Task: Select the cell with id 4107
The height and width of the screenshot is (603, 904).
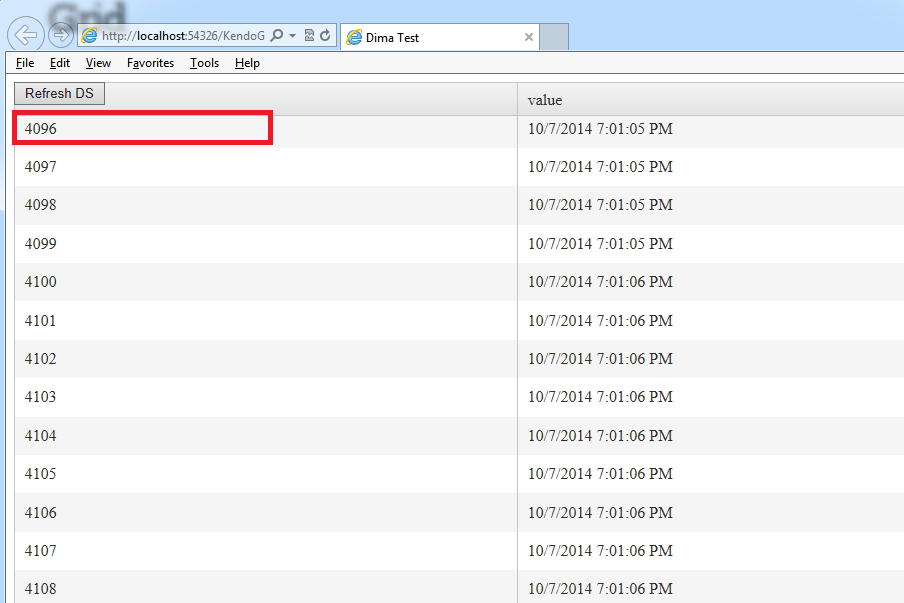Action: 266,551
